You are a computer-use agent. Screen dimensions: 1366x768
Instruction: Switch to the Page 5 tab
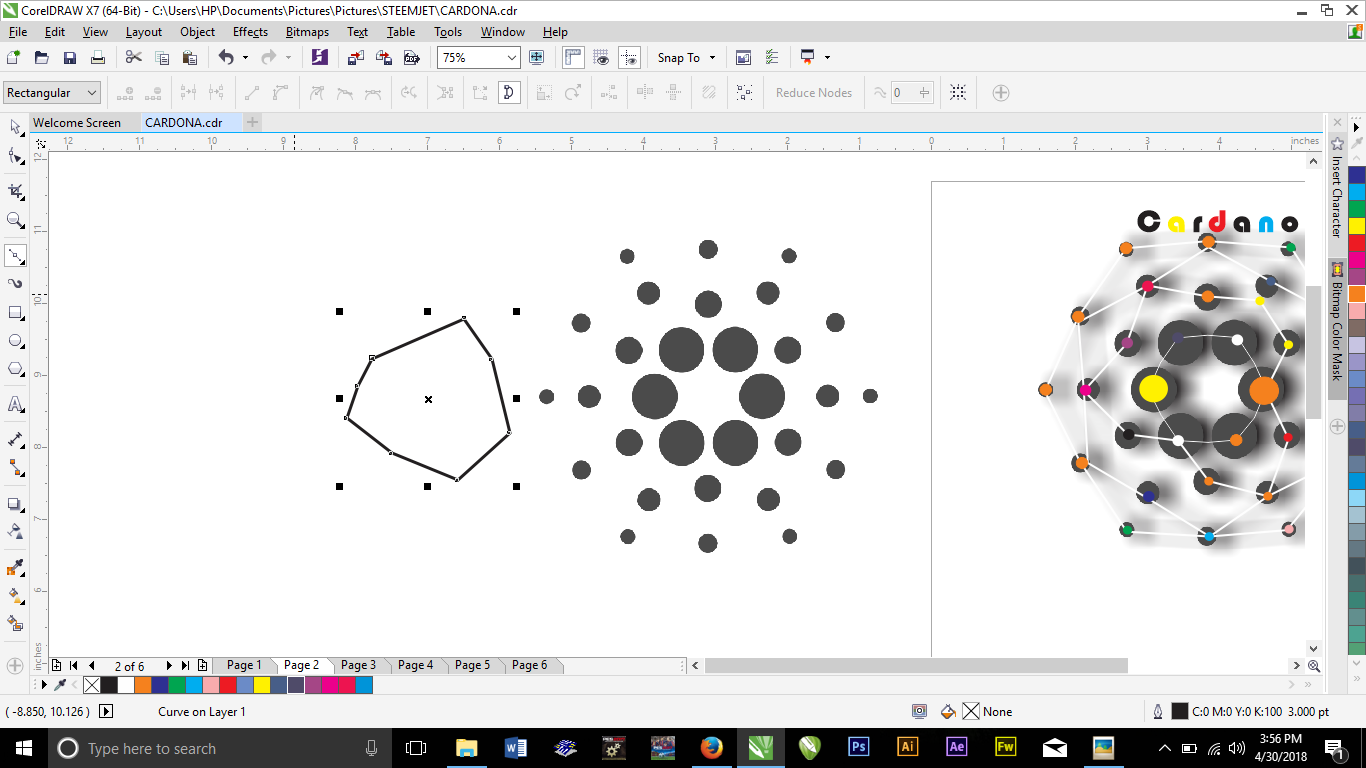click(472, 665)
